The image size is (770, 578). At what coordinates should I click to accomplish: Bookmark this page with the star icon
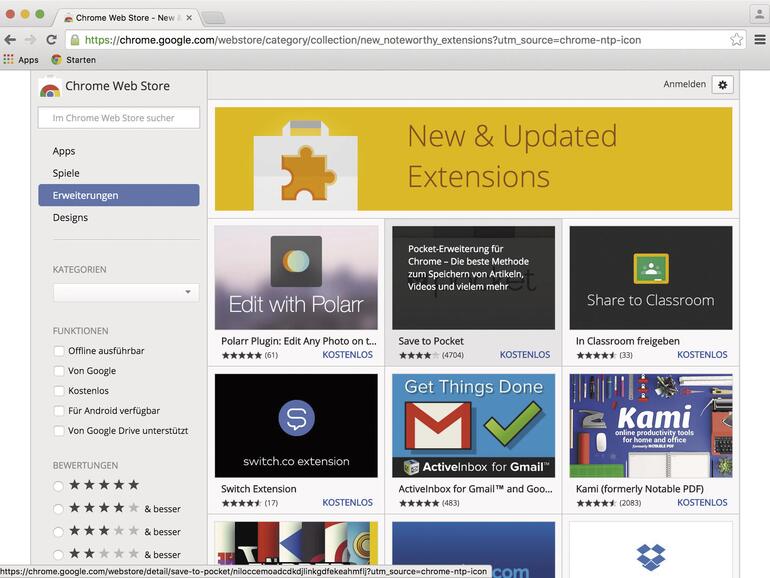click(736, 40)
